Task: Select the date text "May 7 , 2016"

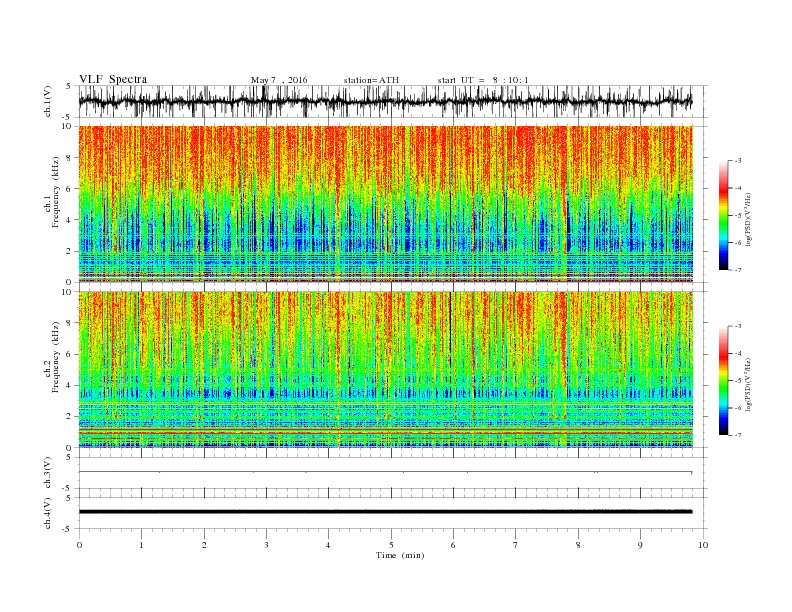Action: [279, 80]
